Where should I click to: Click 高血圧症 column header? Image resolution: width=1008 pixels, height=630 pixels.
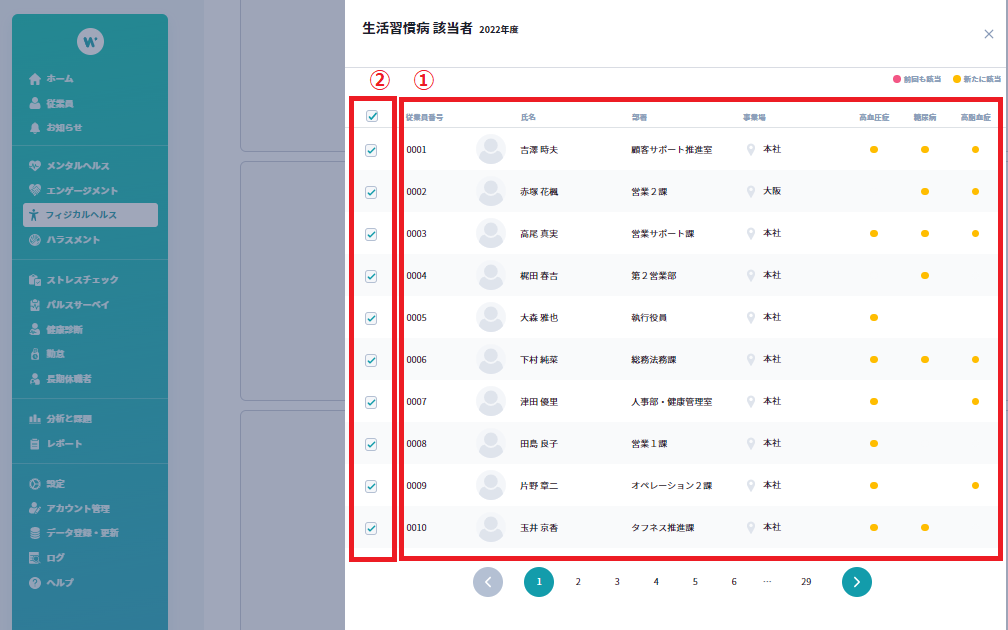(874, 118)
